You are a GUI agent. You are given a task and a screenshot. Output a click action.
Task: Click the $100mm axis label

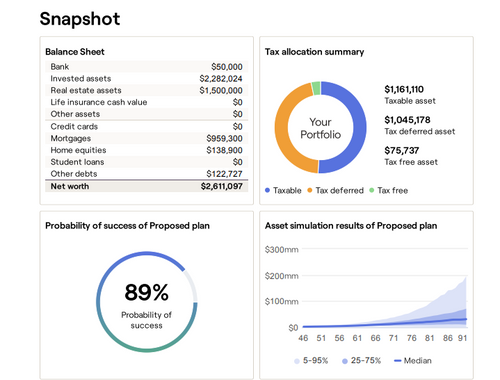pos(281,301)
